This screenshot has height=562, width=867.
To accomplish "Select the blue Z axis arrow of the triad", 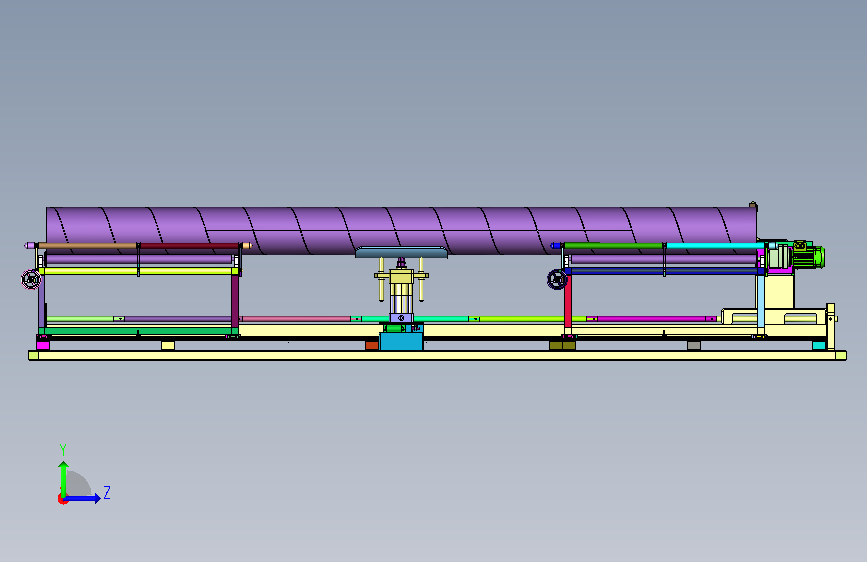I will 83,498.
